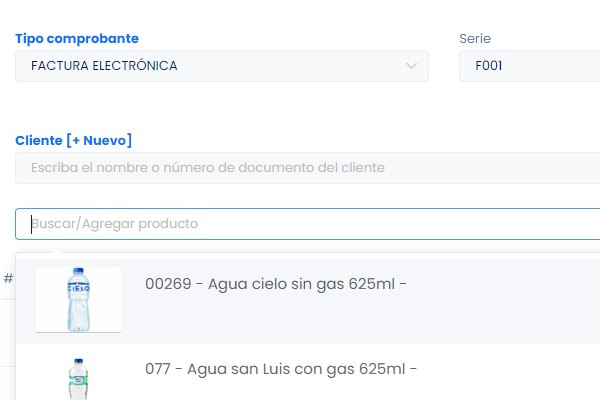Choose product 00269 Agua cielo sin gas
This screenshot has height=400, width=600.
275,284
